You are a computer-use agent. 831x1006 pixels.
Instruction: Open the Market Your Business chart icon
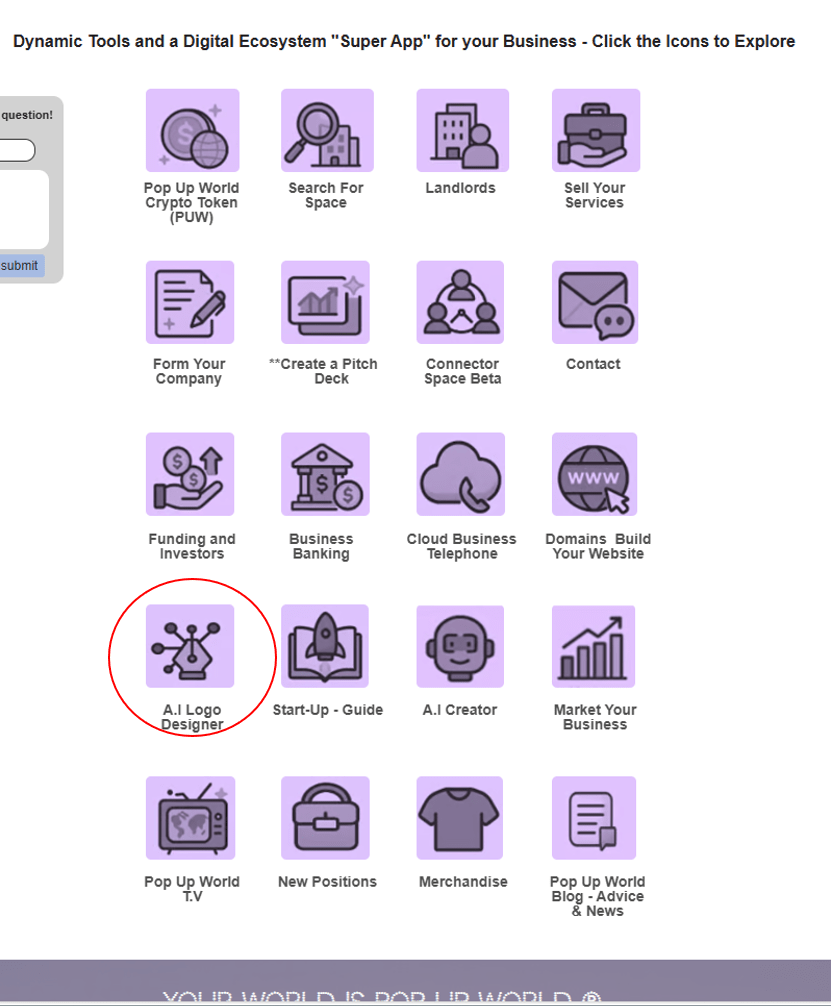pyautogui.click(x=594, y=646)
